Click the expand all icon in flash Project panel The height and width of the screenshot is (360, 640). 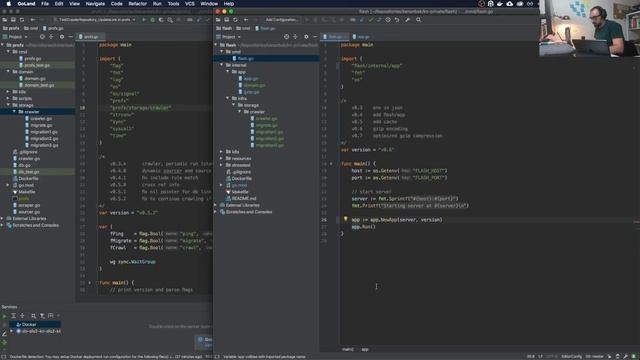[x=296, y=37]
